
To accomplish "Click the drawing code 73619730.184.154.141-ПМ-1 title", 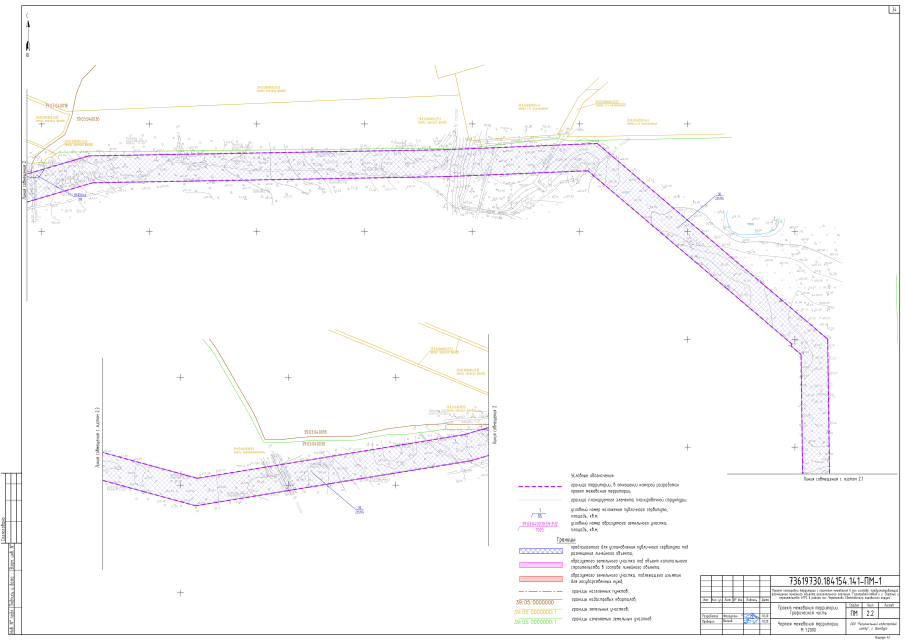I will coord(836,582).
